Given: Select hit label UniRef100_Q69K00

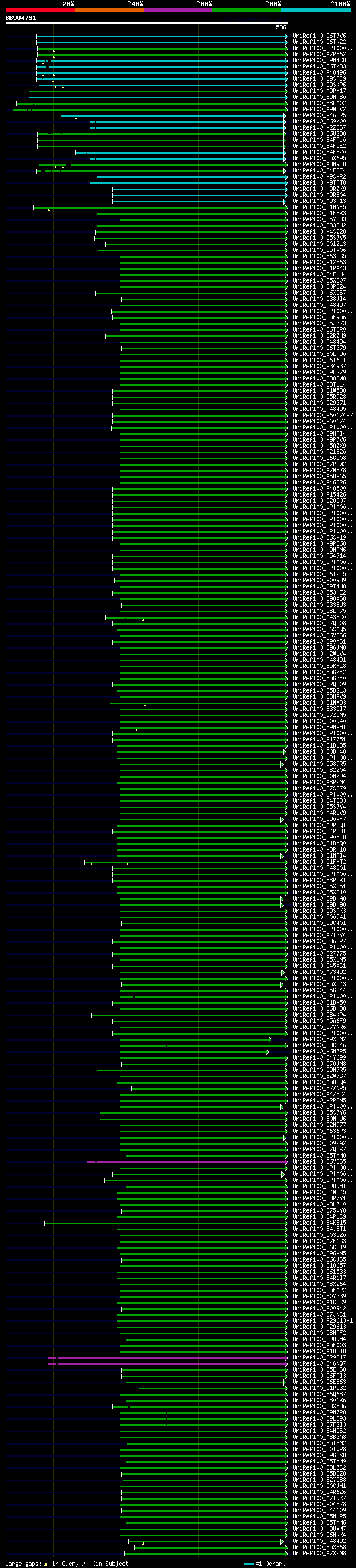Looking at the screenshot, I should coord(319,121).
